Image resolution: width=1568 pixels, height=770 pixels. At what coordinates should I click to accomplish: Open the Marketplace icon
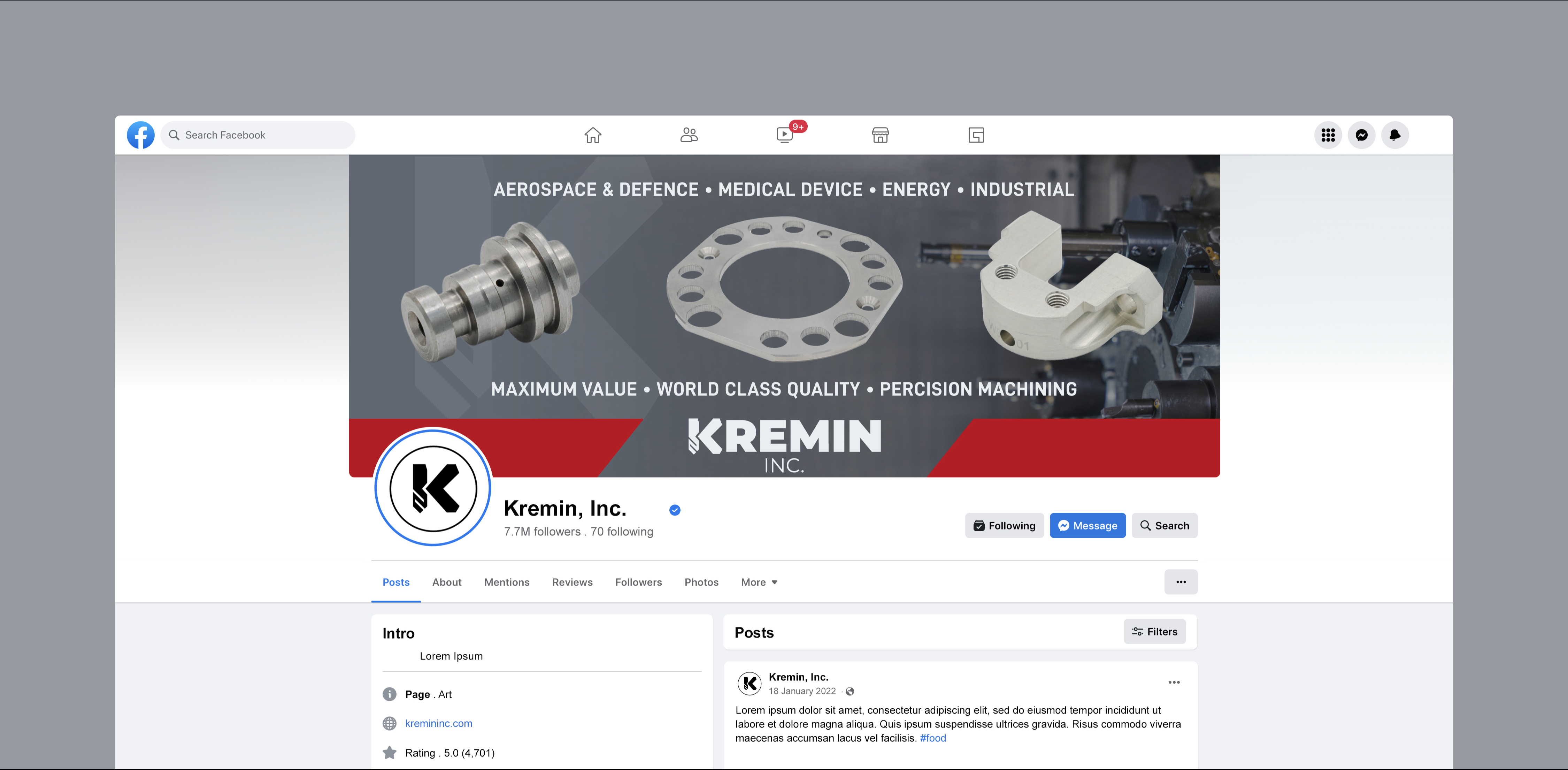[880, 135]
